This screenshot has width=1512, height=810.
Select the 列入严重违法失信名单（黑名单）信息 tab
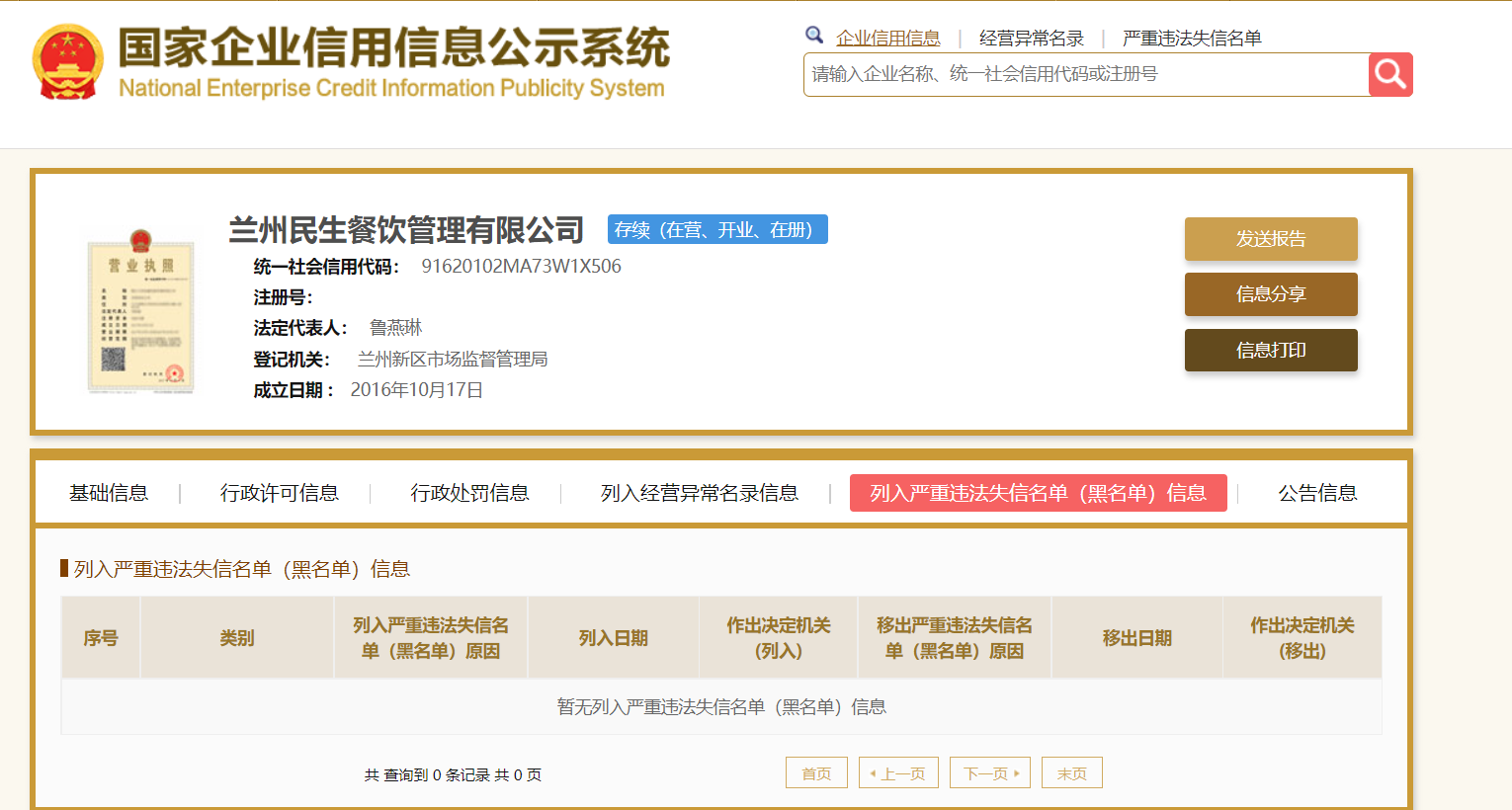tap(1039, 493)
